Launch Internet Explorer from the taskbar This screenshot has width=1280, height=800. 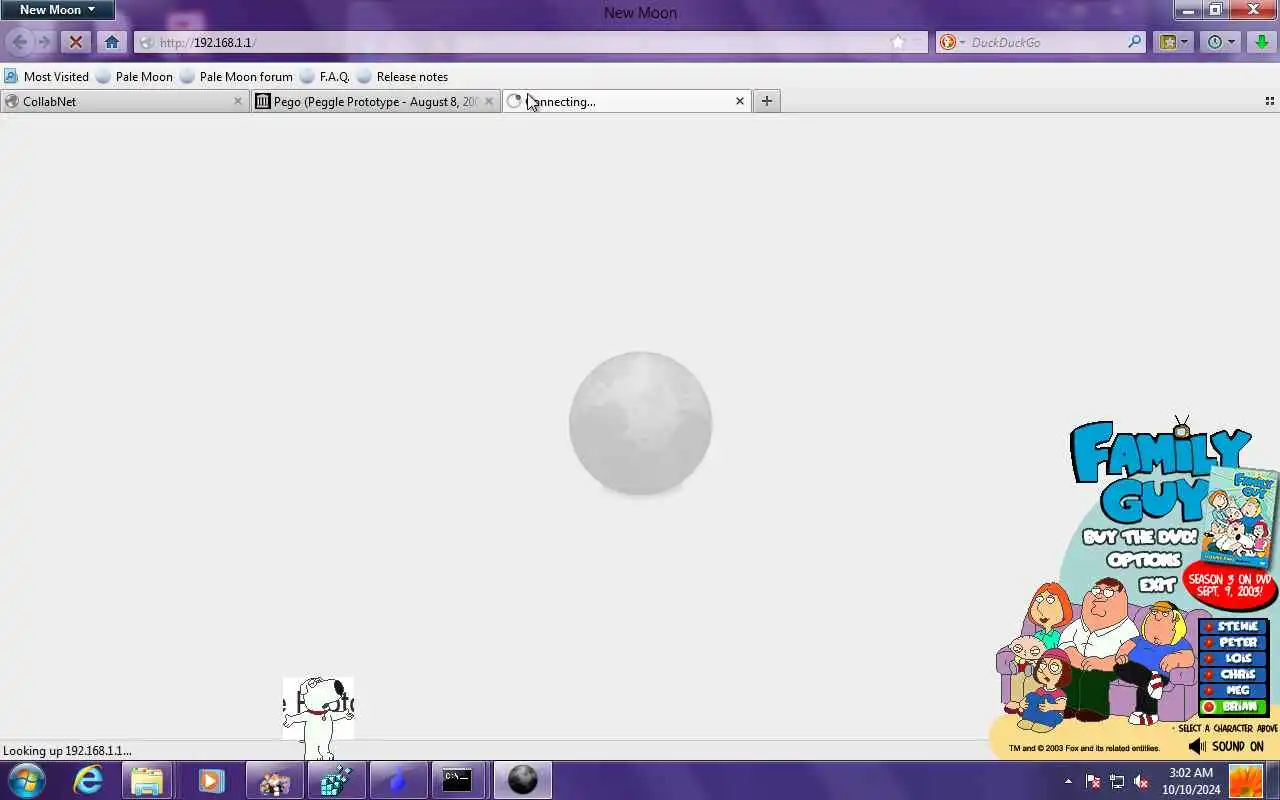(88, 780)
